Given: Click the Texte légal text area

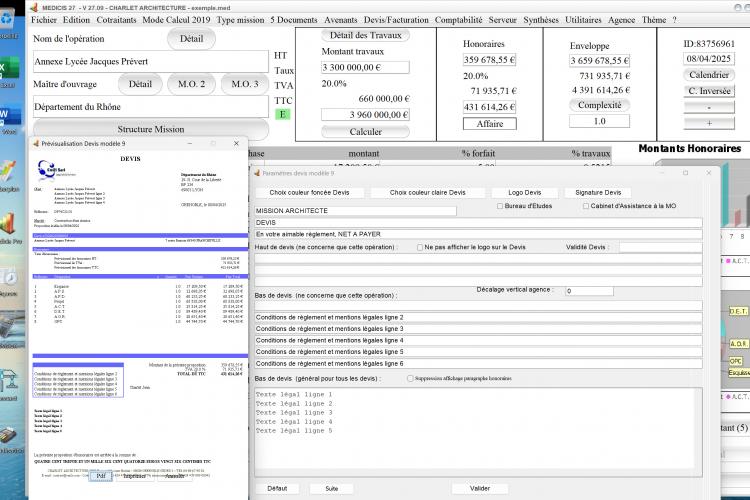Looking at the screenshot, I should [478, 432].
